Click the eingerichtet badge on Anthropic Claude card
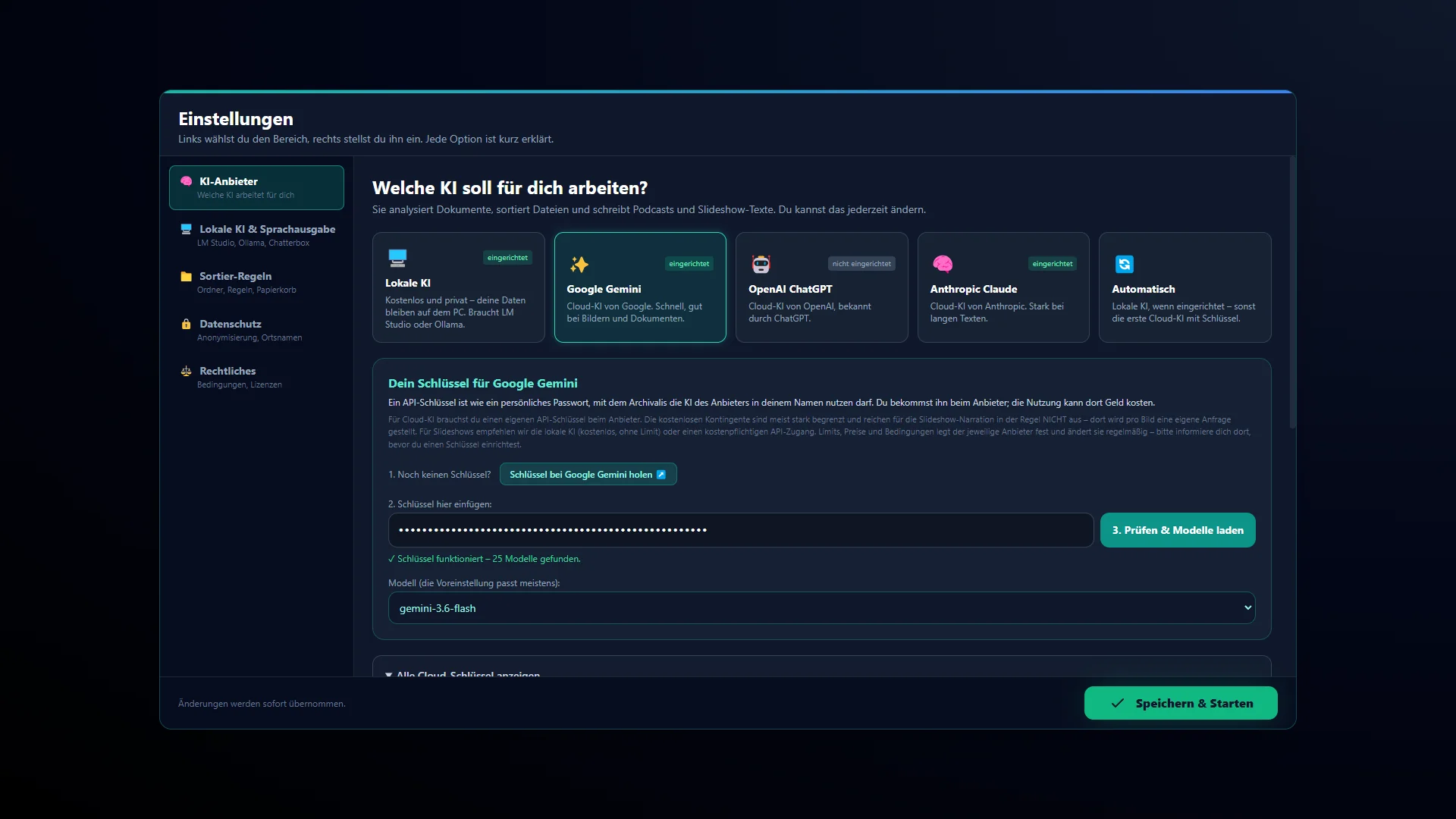Viewport: 1456px width, 819px height. tap(1053, 264)
